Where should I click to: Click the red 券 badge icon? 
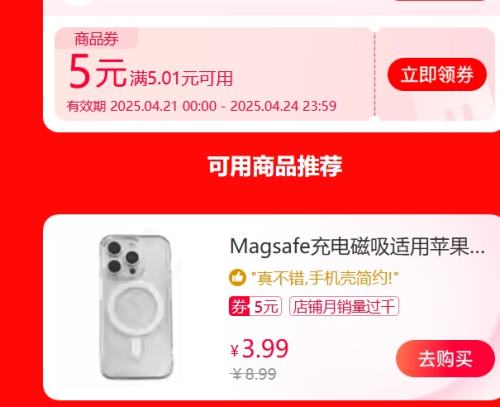click(239, 306)
